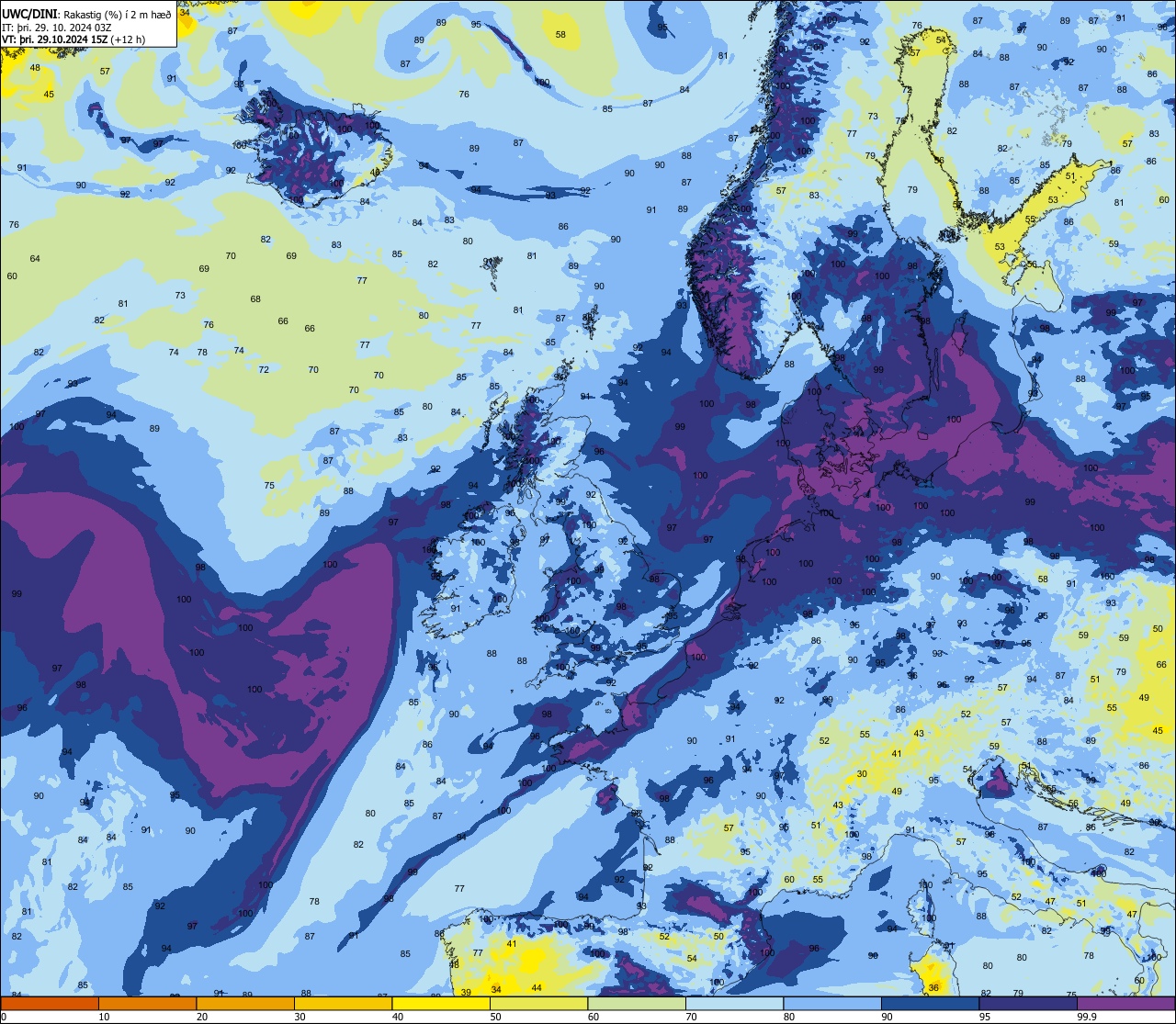Image resolution: width=1176 pixels, height=1024 pixels.
Task: Click the '68' humidity value on the map
Action: [x=255, y=299]
